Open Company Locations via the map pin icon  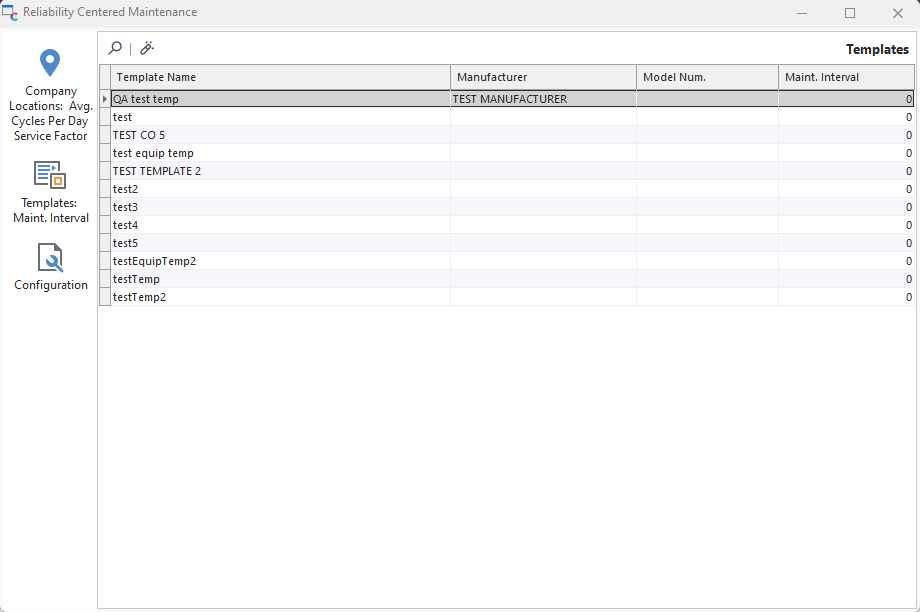(50, 63)
